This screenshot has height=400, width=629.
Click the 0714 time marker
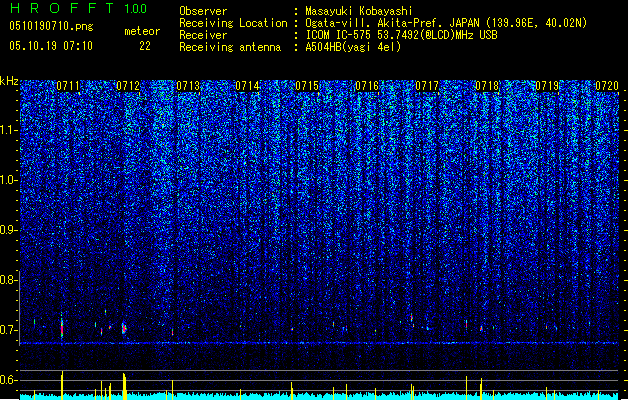coord(248,85)
